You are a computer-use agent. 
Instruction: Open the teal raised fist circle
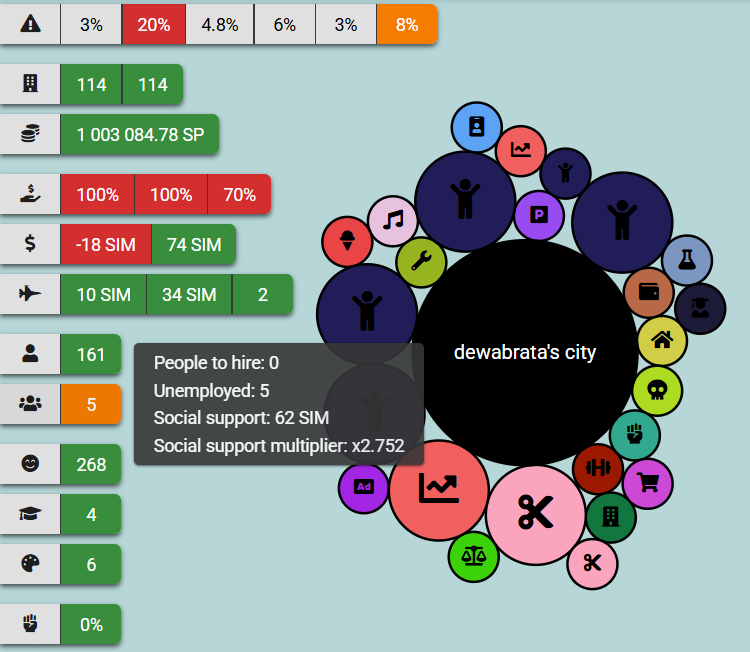[x=635, y=435]
